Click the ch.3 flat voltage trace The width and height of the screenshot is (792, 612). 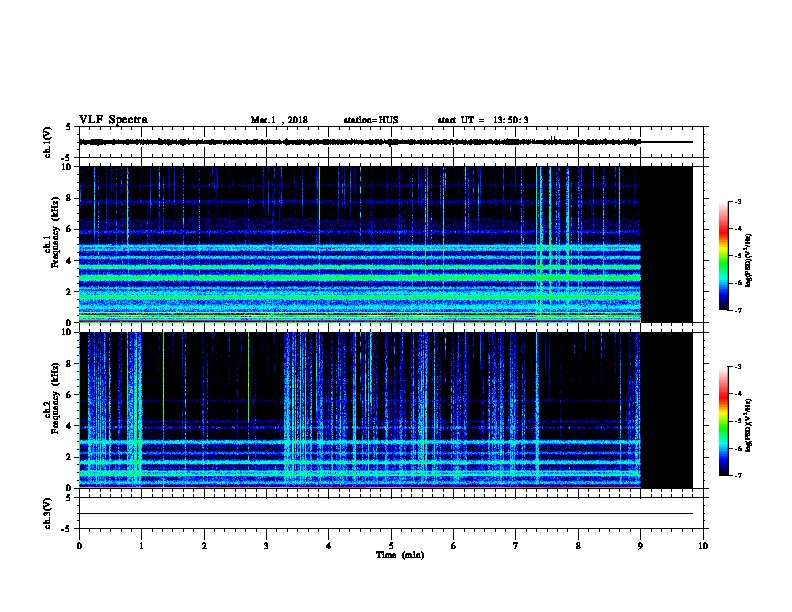click(385, 514)
